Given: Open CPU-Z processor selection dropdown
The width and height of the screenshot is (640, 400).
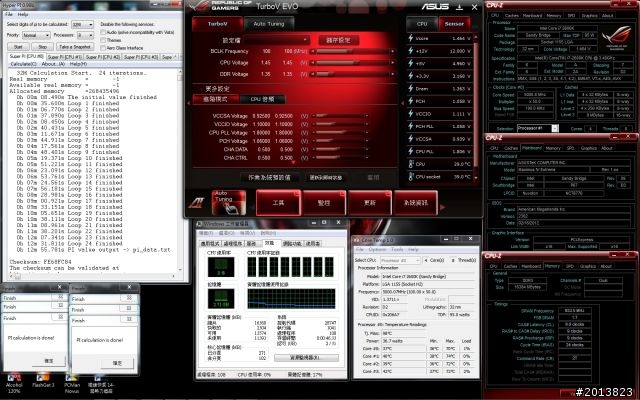Looking at the screenshot, I should pyautogui.click(x=537, y=128).
